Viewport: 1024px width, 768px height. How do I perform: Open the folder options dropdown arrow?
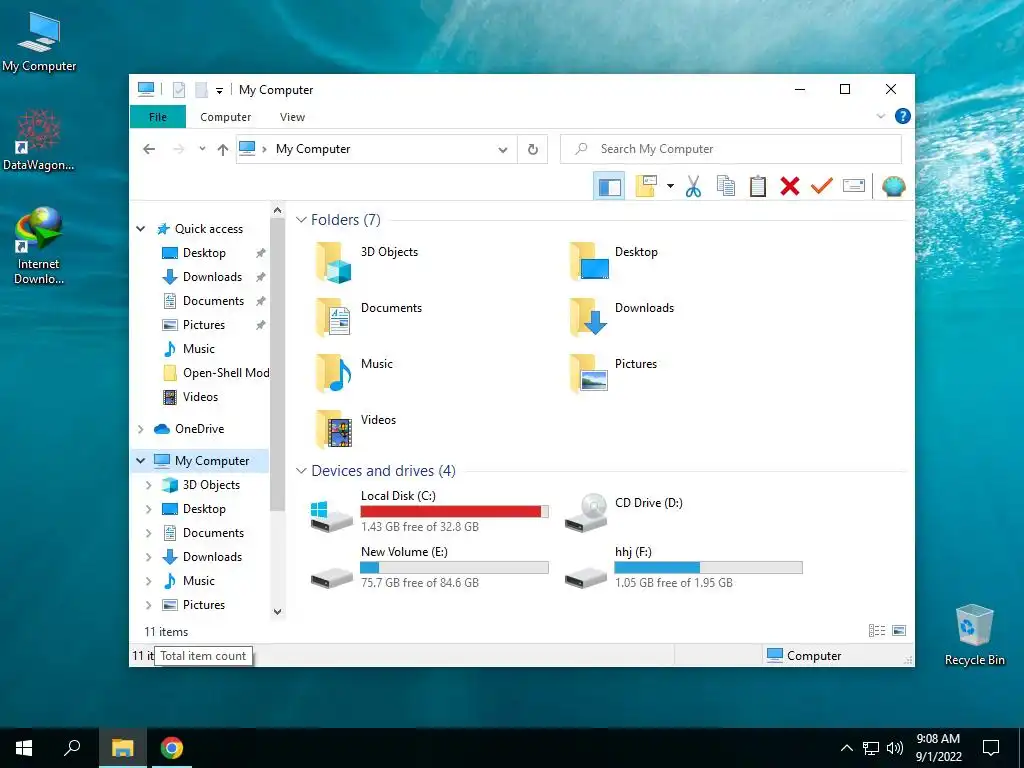[670, 187]
